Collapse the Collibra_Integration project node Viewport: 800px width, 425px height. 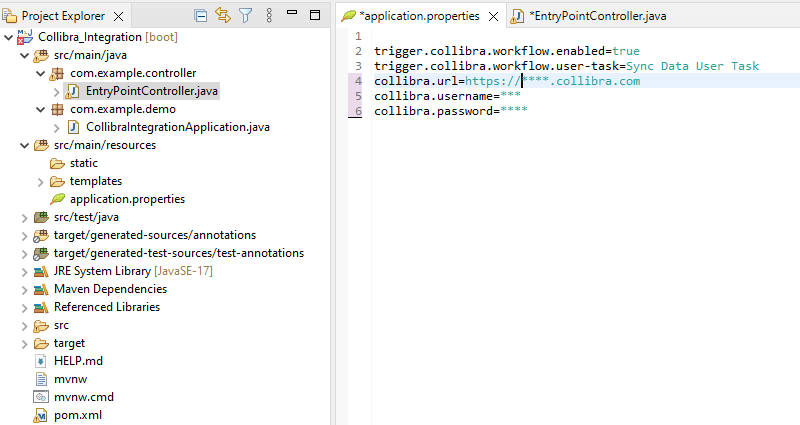pos(8,37)
